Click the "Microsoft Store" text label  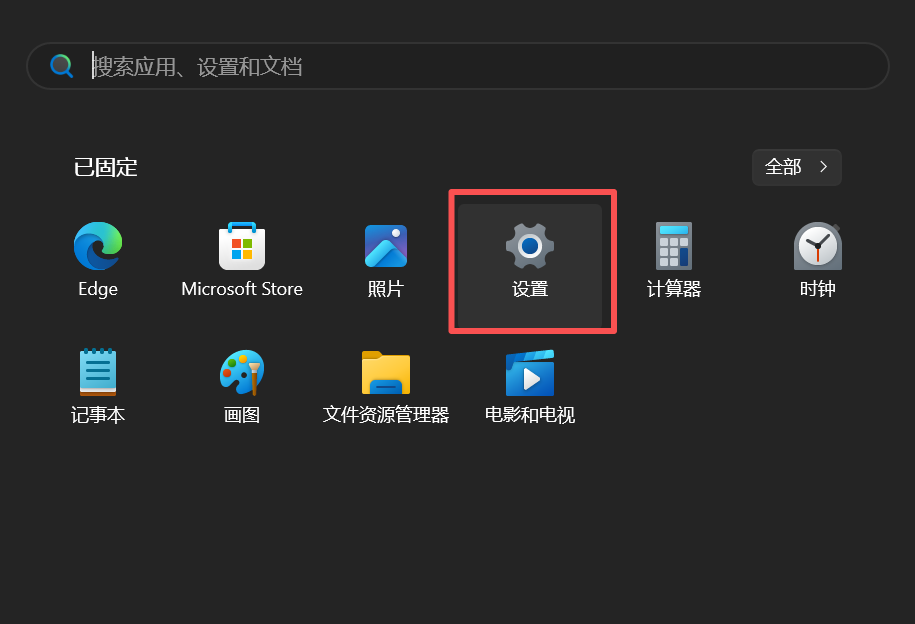pos(242,289)
